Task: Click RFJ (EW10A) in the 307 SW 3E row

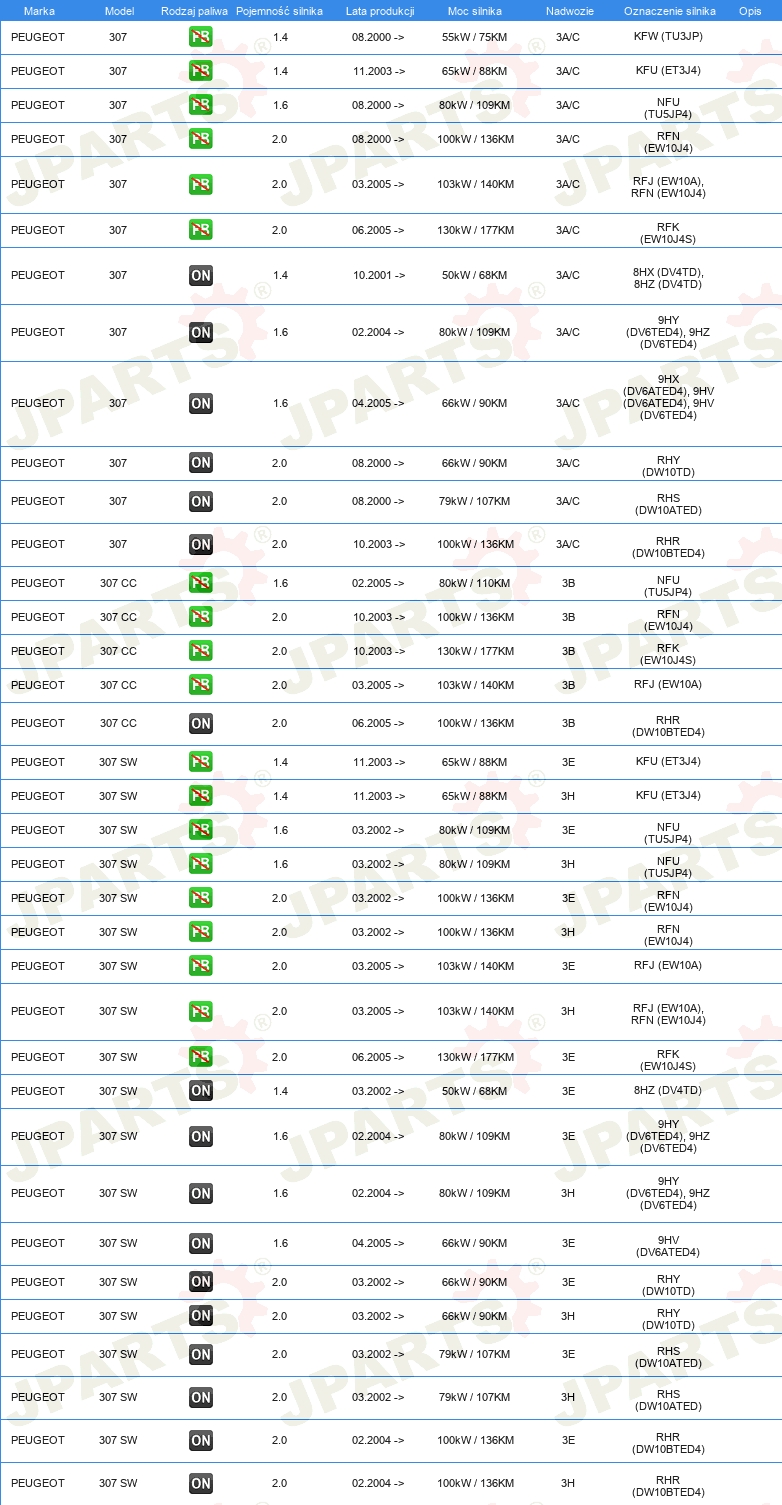Action: pyautogui.click(x=669, y=966)
